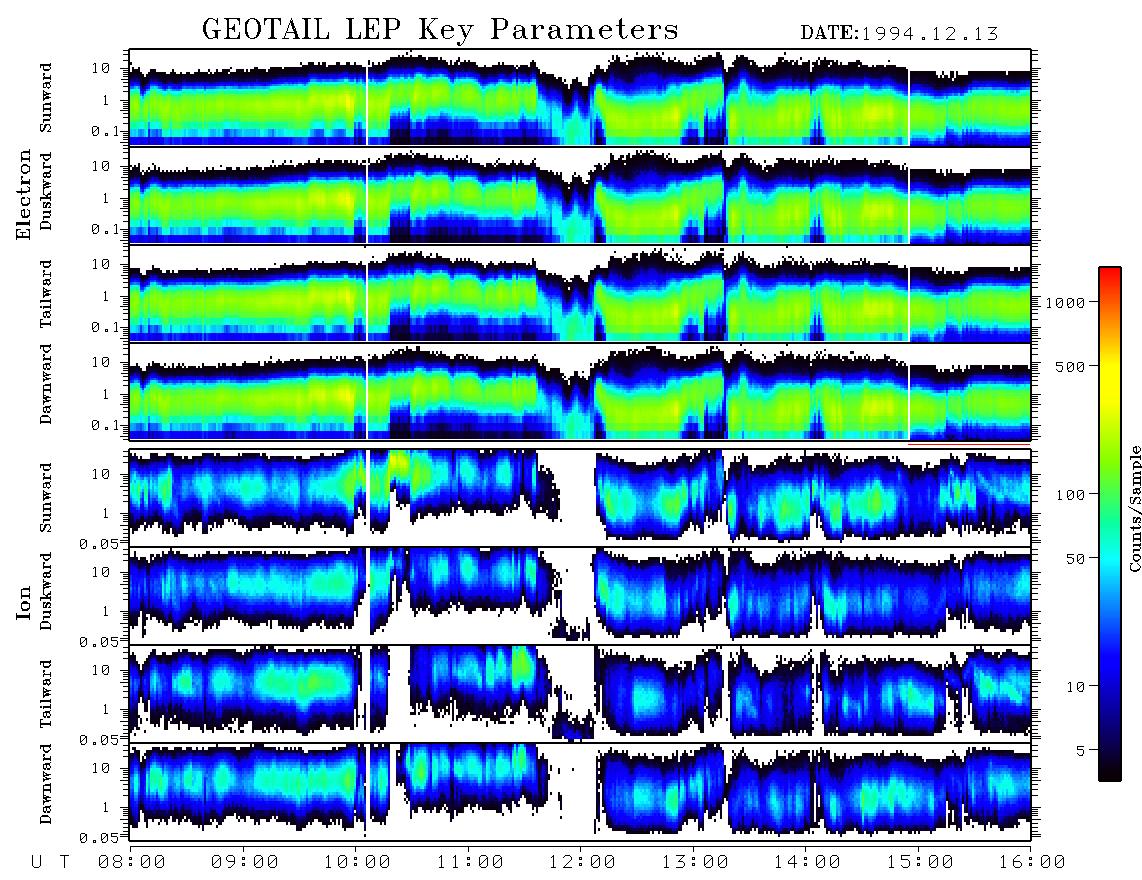Viewport: 1142px width, 880px height.
Task: Click the 14:00 time axis label
Action: coord(808,862)
